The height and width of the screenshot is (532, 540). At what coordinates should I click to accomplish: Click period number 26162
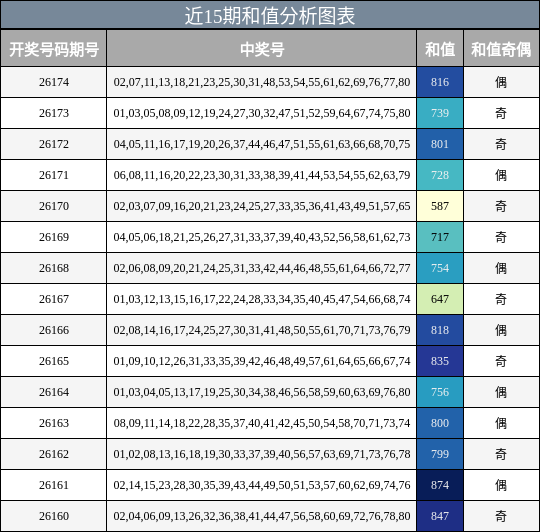54,454
